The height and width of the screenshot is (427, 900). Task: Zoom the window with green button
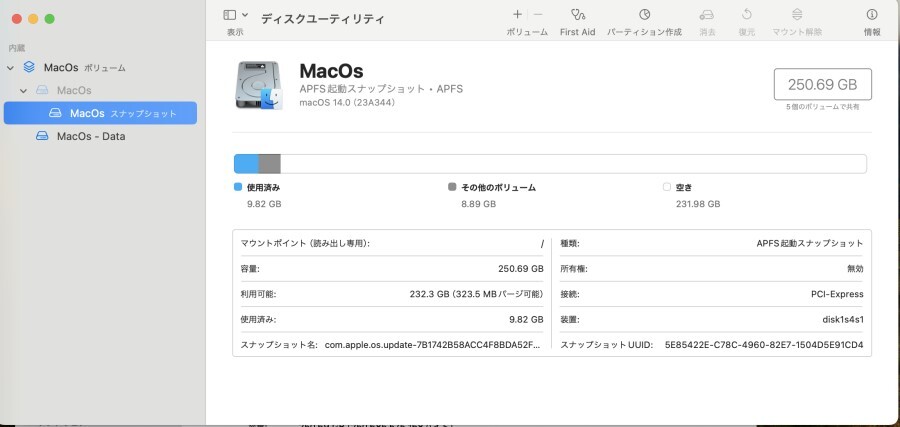point(50,19)
